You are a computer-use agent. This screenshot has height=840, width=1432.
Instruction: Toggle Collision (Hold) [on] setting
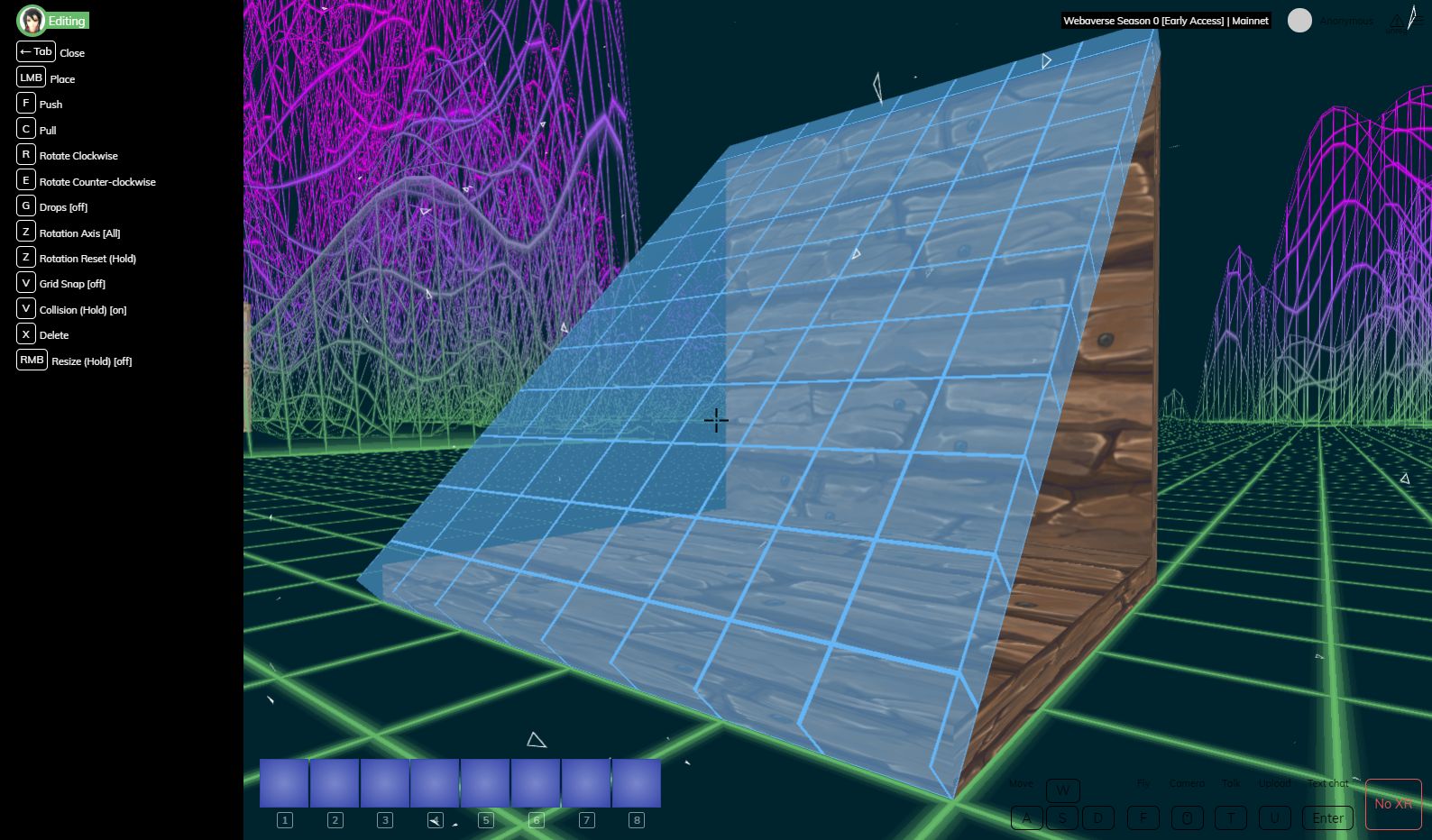coord(83,310)
